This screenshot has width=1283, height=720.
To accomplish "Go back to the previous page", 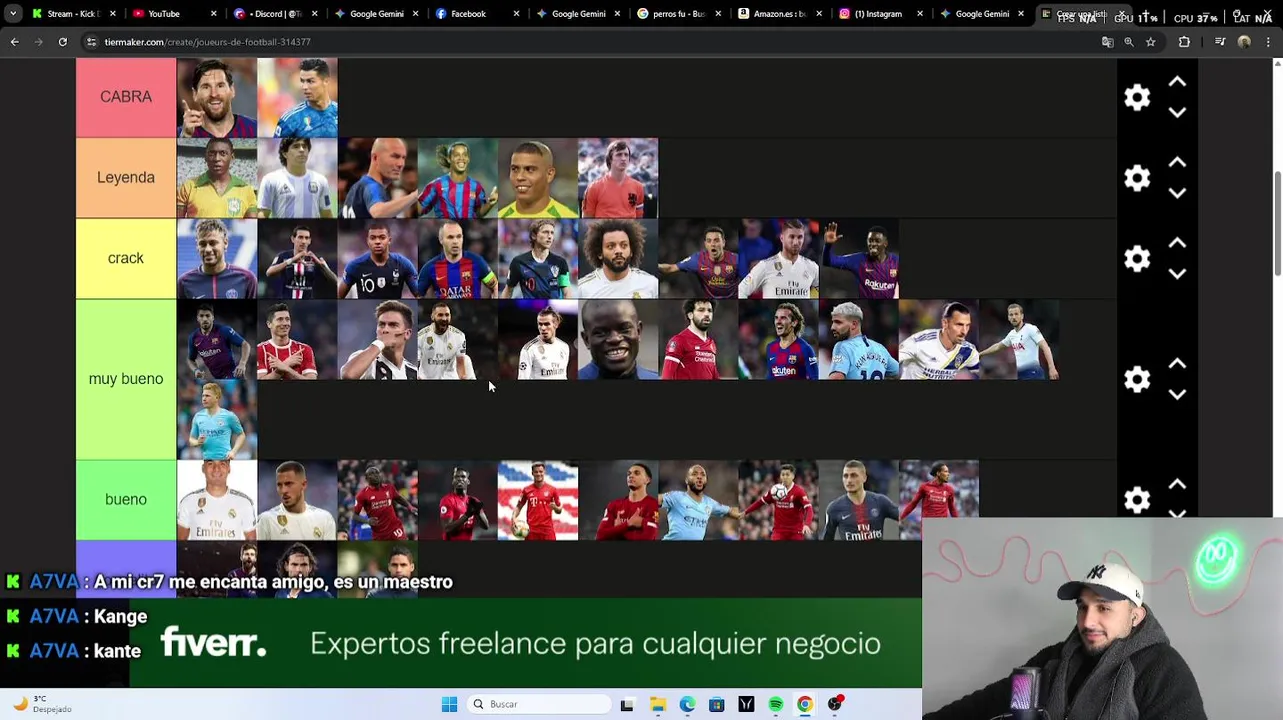I will [x=14, y=42].
